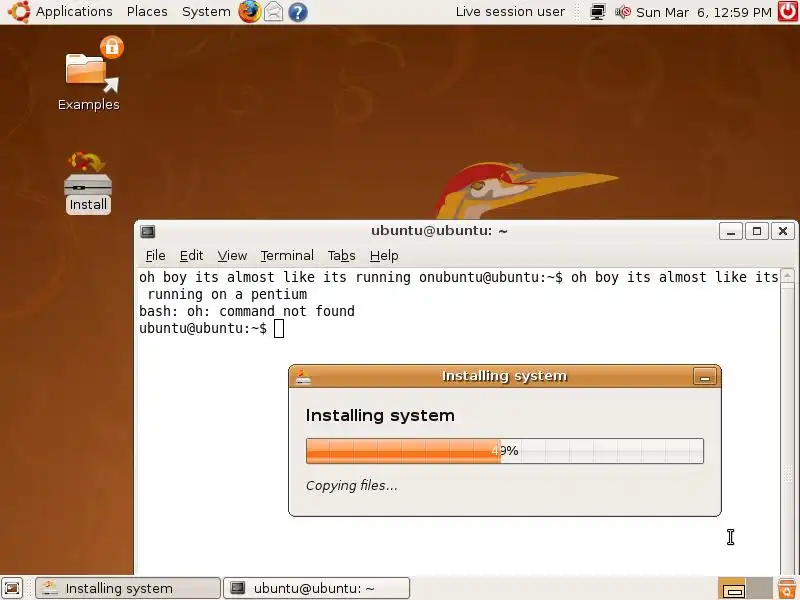Click the muted volume speaker icon
The image size is (800, 600).
622,12
